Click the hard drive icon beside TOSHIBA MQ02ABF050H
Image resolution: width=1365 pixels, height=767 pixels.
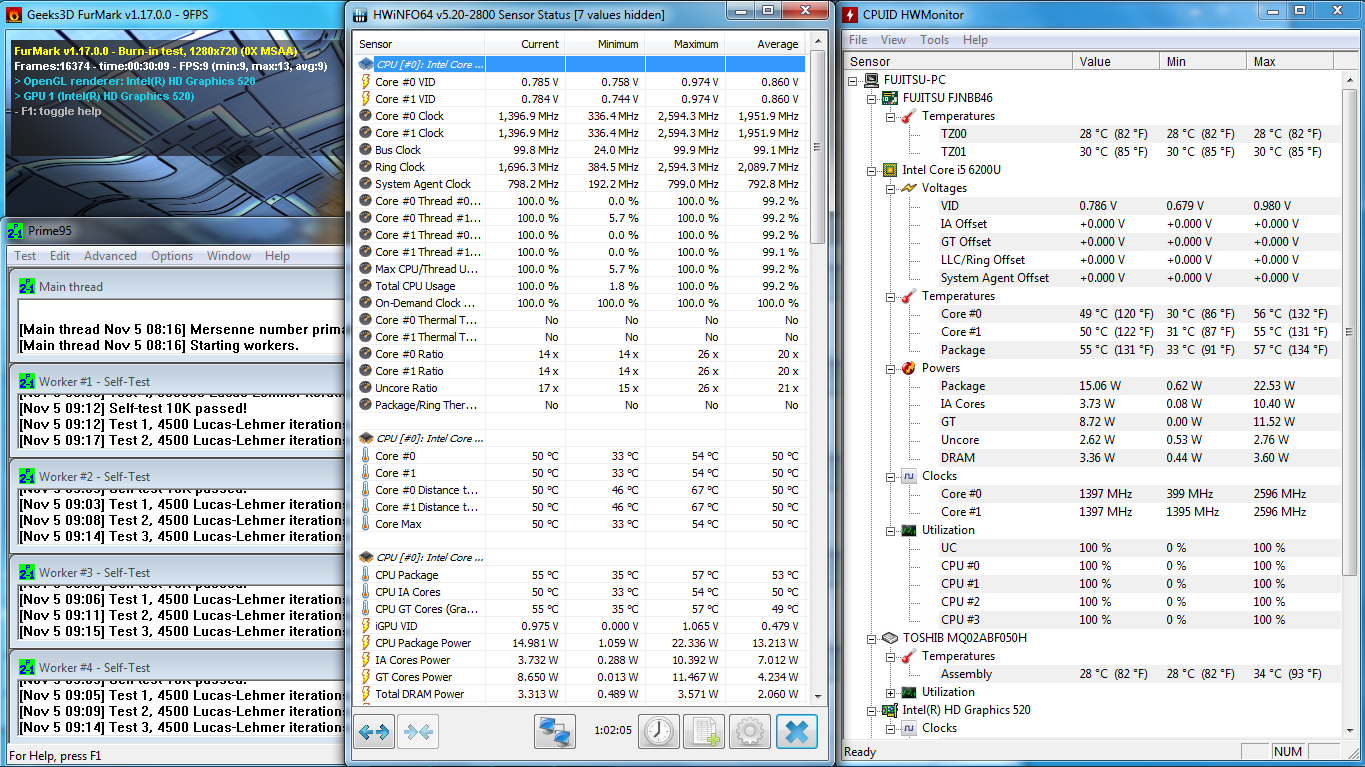(889, 638)
